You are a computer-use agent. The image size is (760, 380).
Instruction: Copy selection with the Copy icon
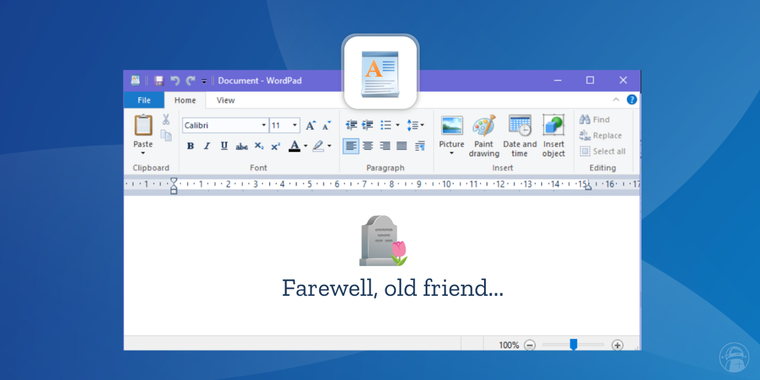(x=166, y=136)
